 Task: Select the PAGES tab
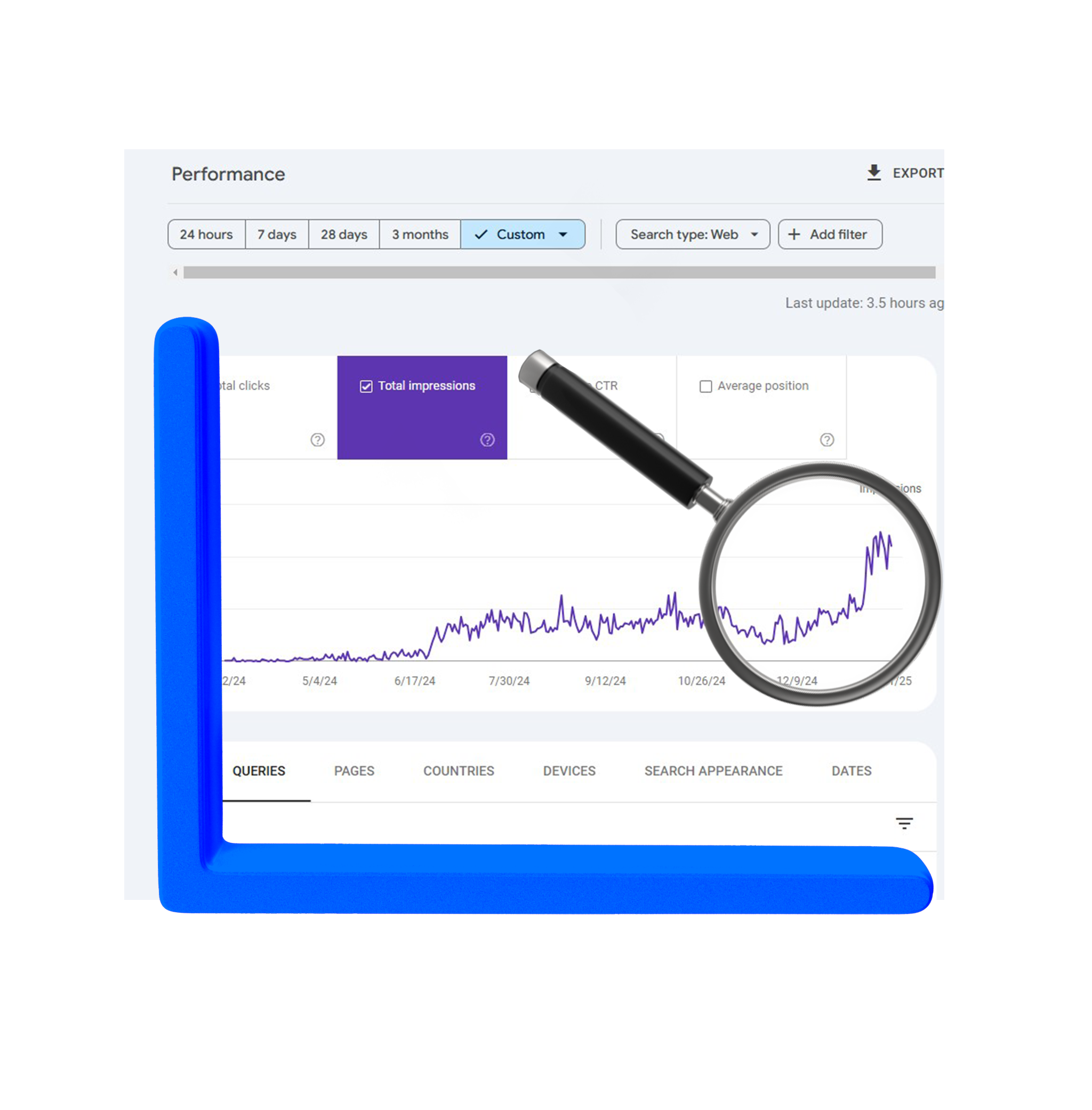pos(353,770)
